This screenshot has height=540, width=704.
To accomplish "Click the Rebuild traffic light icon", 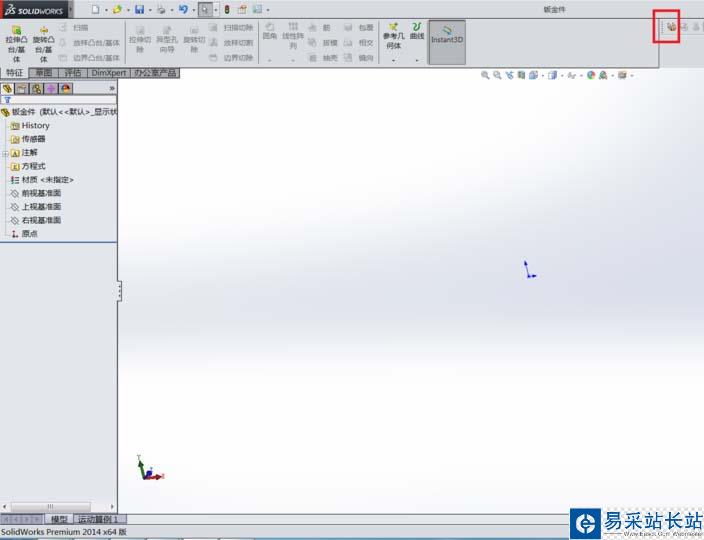I will point(227,9).
